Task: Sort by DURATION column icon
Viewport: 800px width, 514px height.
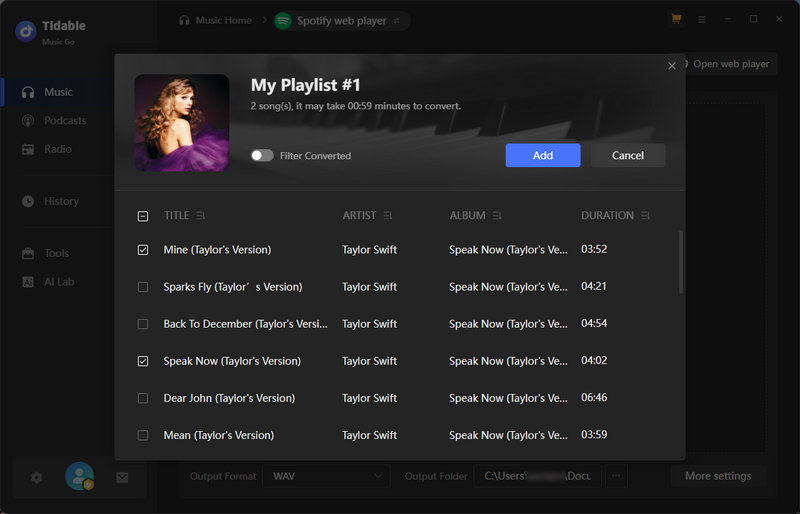Action: tap(645, 216)
